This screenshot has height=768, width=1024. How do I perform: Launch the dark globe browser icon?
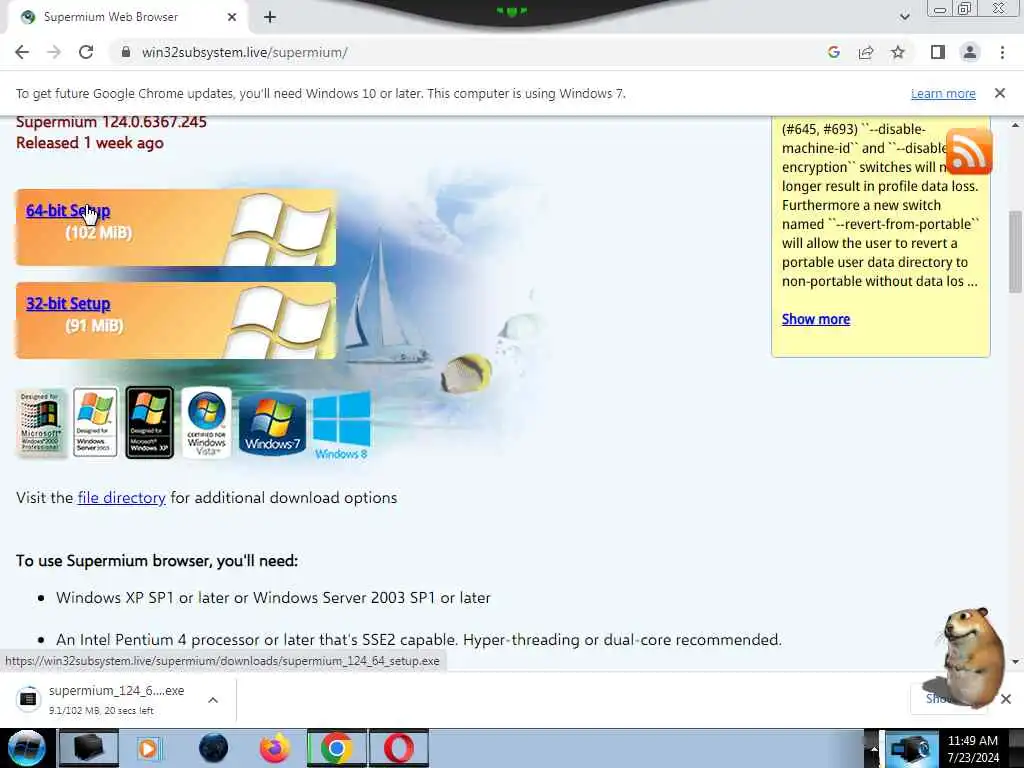pos(213,748)
